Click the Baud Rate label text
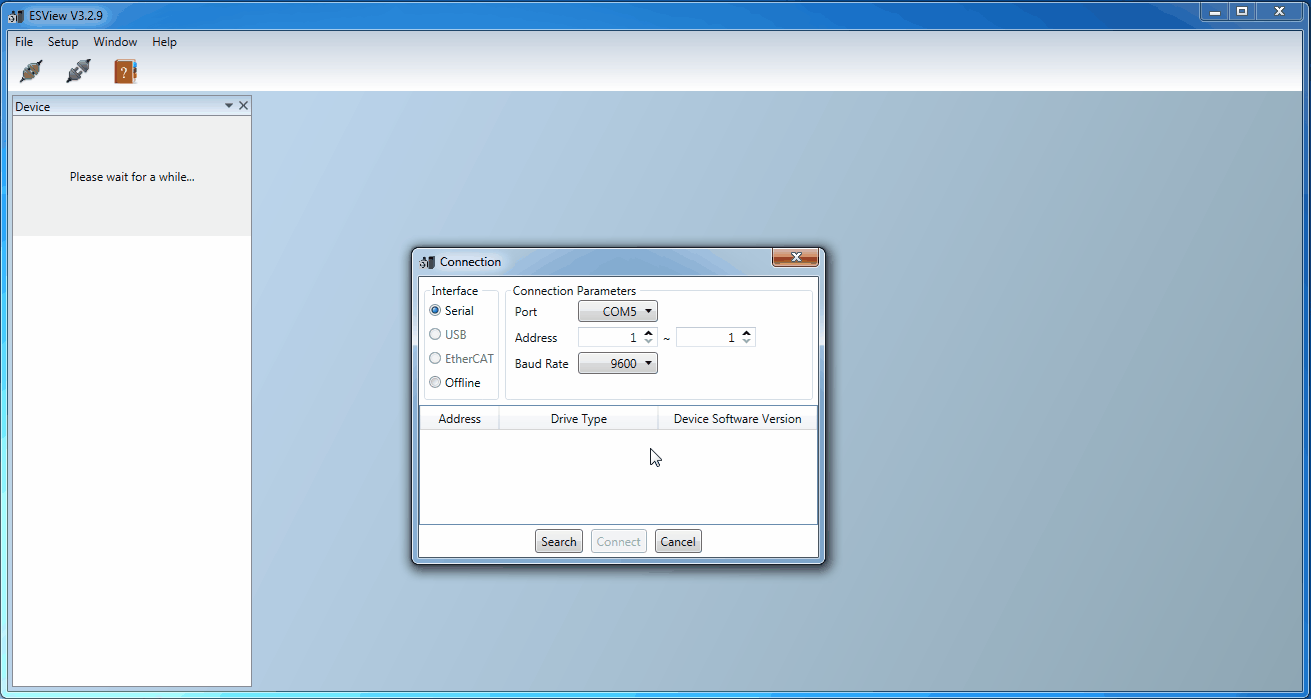This screenshot has width=1311, height=699. (x=542, y=364)
